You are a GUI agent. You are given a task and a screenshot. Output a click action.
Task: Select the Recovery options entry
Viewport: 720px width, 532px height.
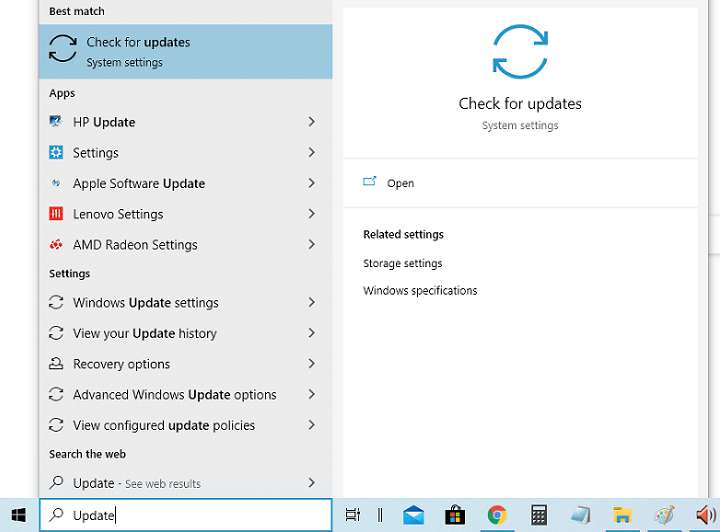point(186,364)
